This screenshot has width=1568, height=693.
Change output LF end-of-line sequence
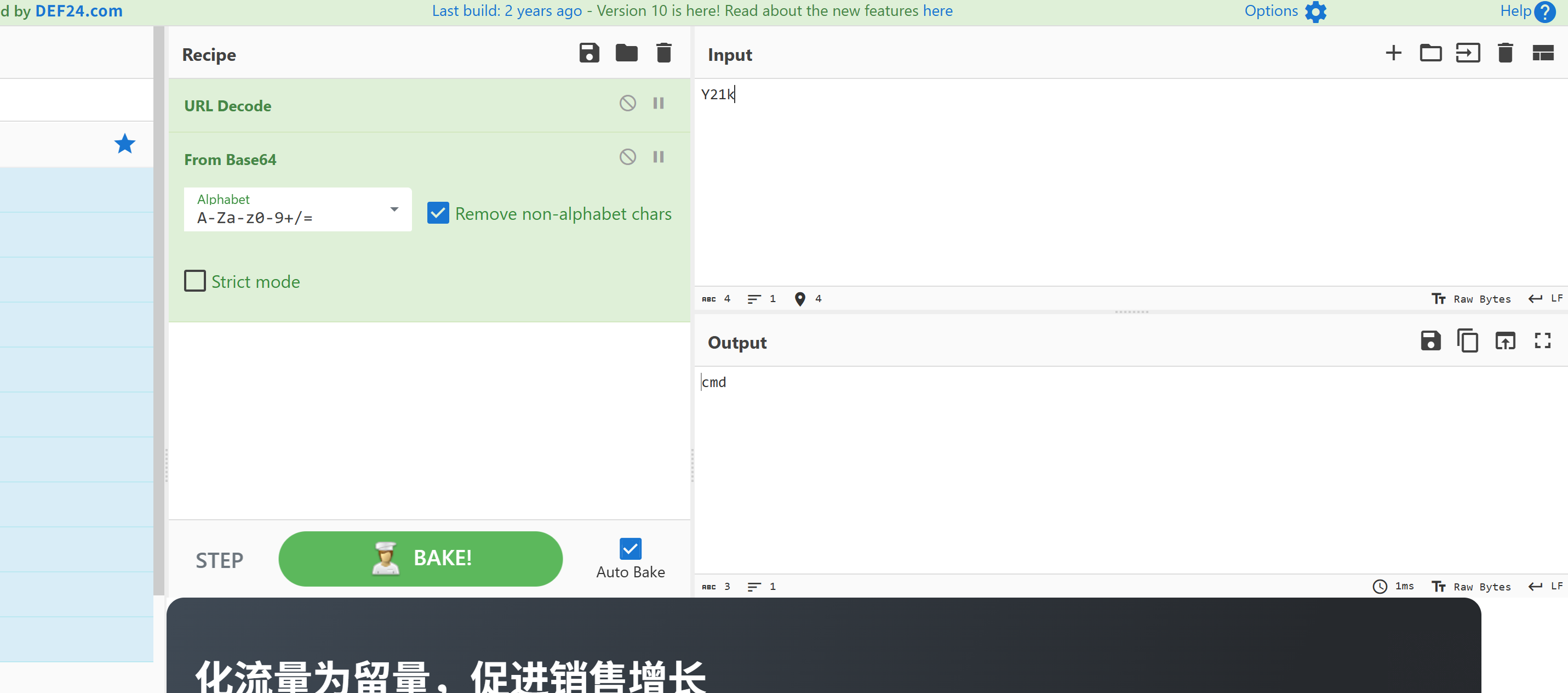[1546, 586]
